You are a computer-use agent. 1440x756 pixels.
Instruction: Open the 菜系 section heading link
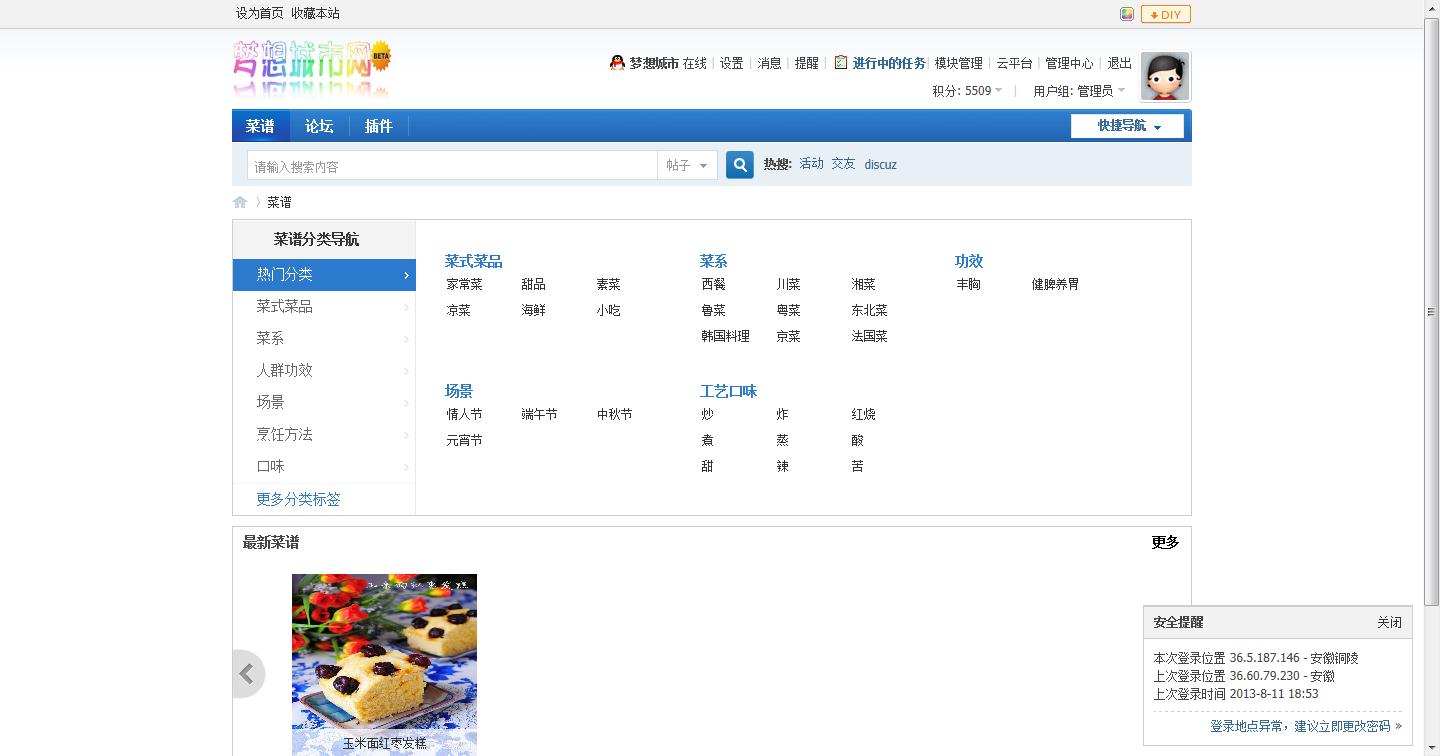pos(714,261)
